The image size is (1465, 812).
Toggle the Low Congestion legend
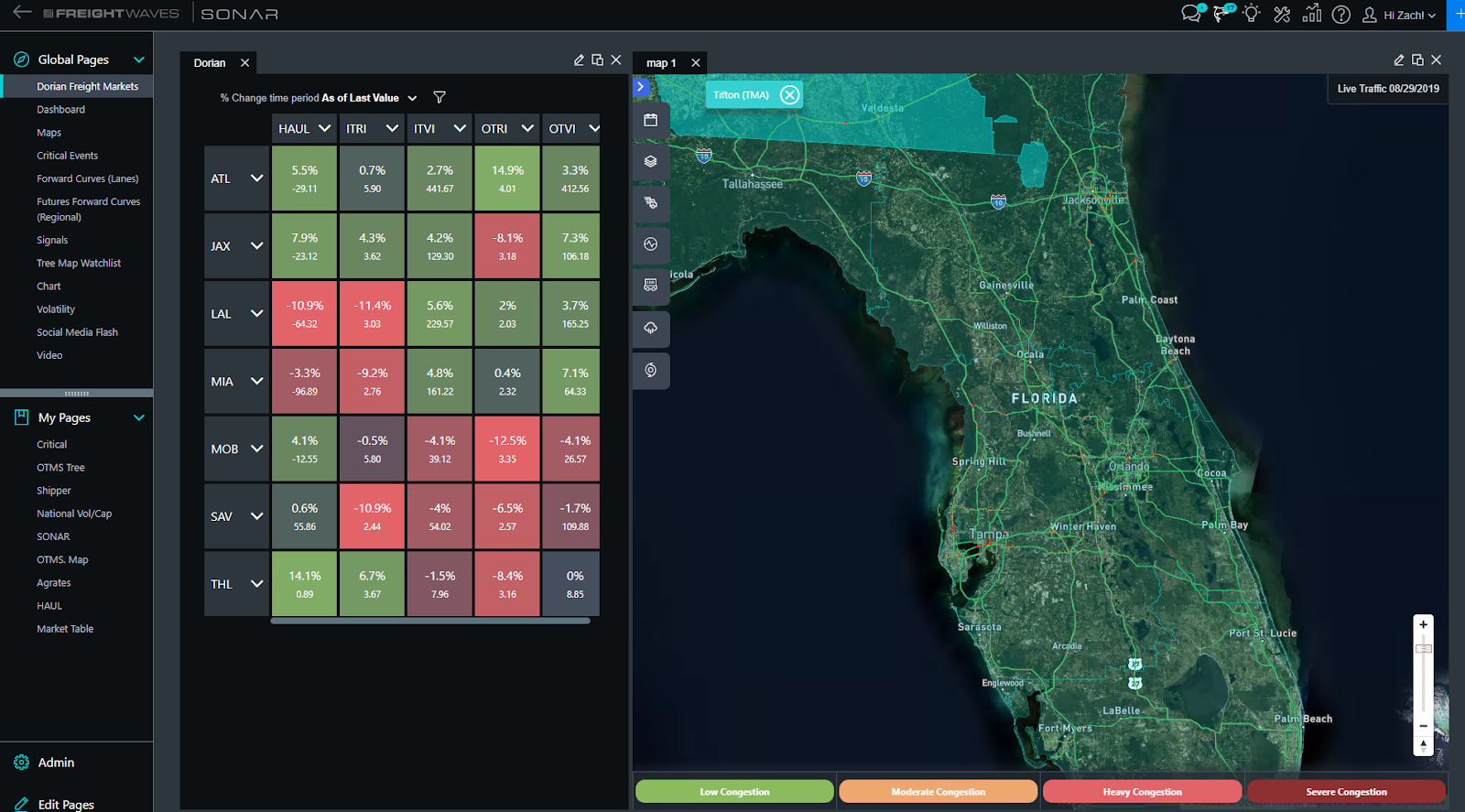734,792
